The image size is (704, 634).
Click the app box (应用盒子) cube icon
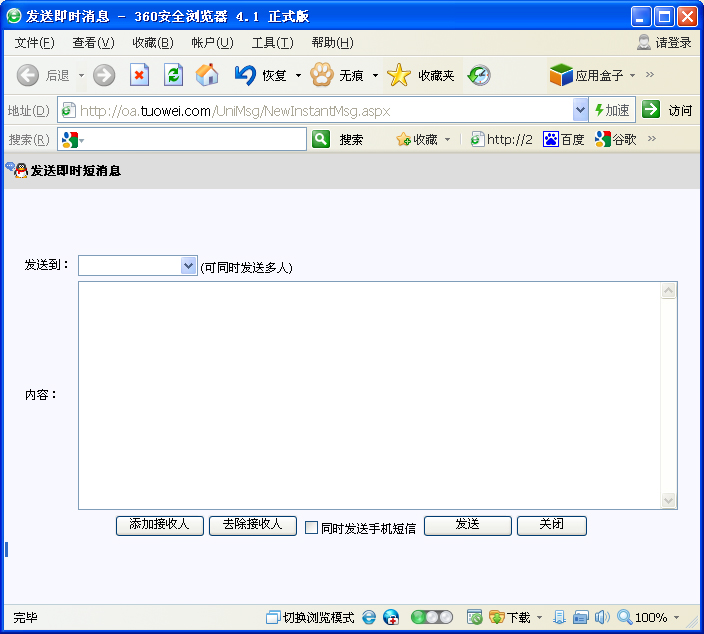(x=561, y=76)
